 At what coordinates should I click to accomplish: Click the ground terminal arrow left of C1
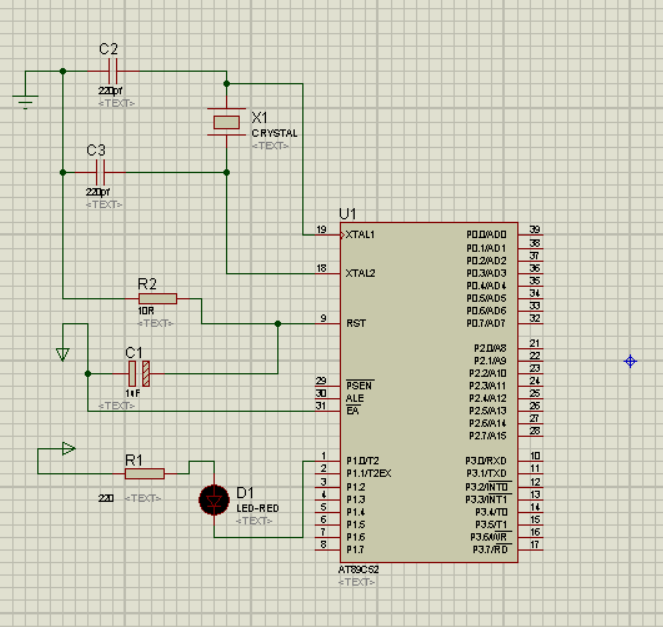63,354
